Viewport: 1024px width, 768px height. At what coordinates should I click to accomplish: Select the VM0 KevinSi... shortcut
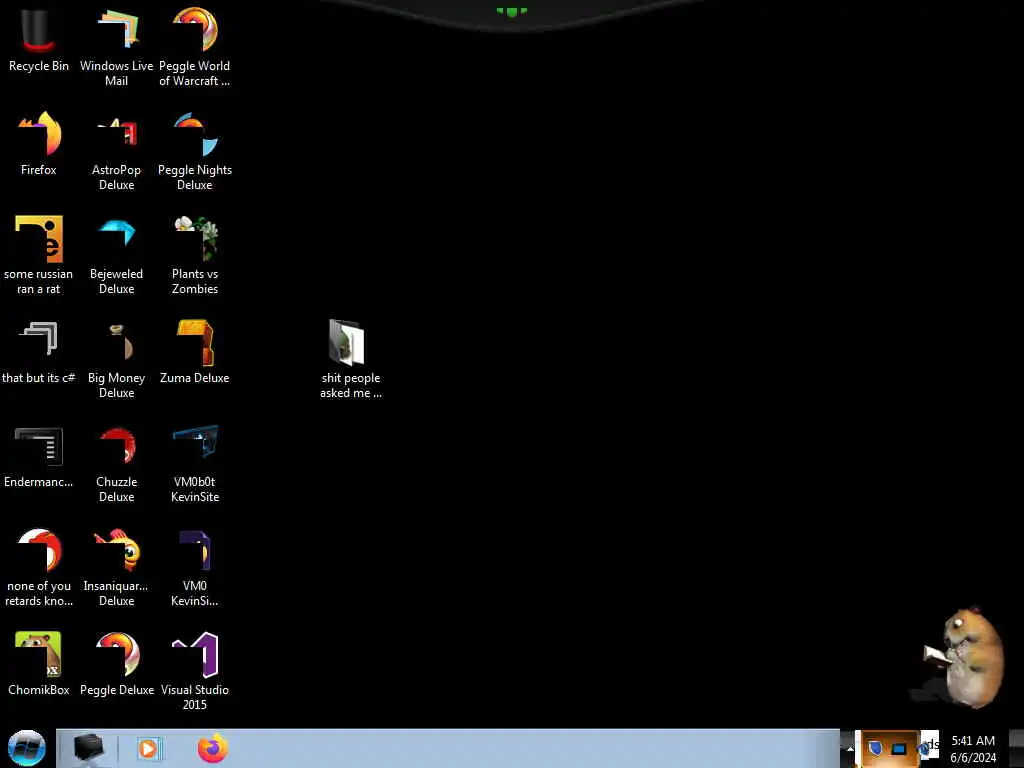coord(195,567)
